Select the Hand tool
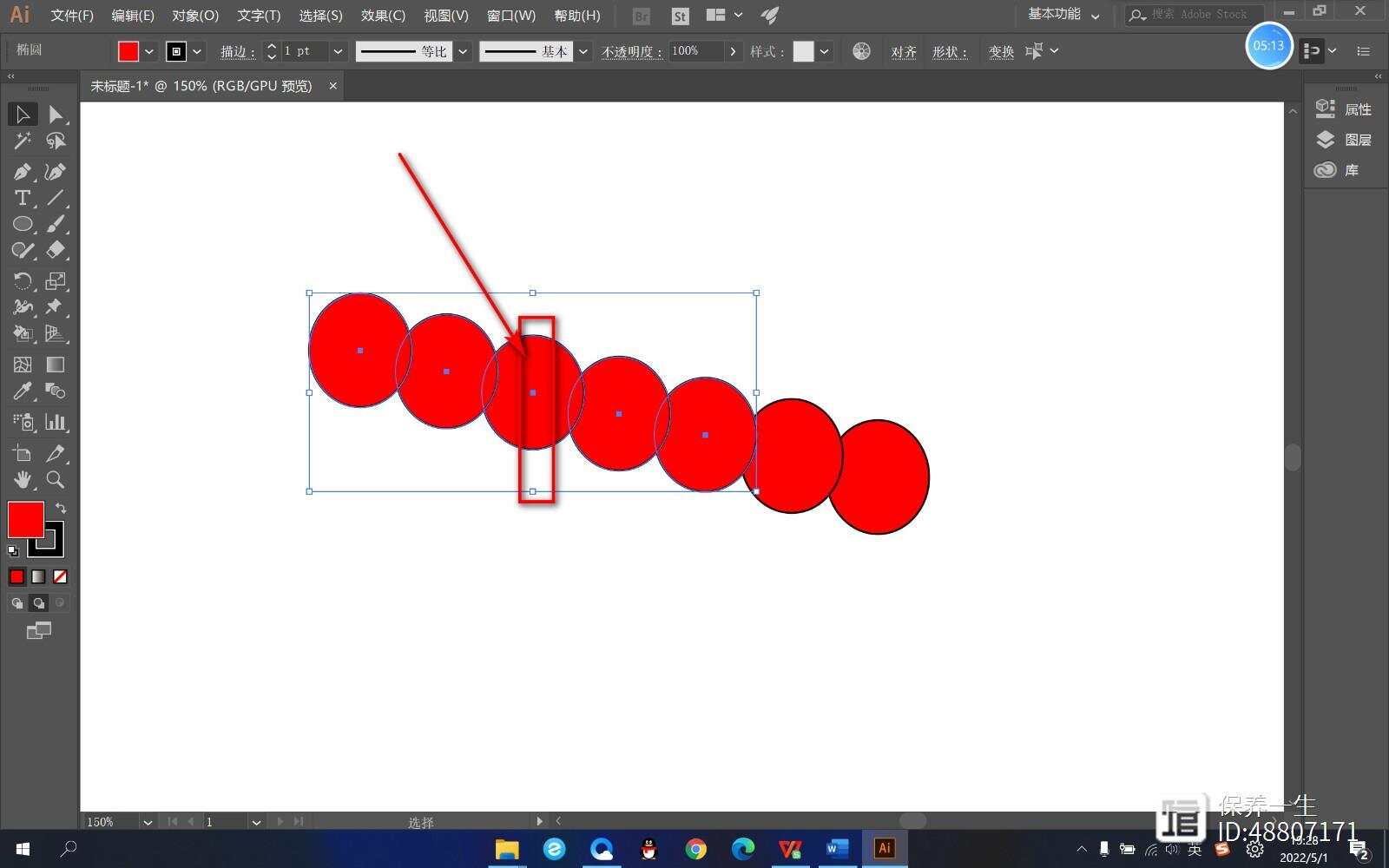 (x=23, y=479)
